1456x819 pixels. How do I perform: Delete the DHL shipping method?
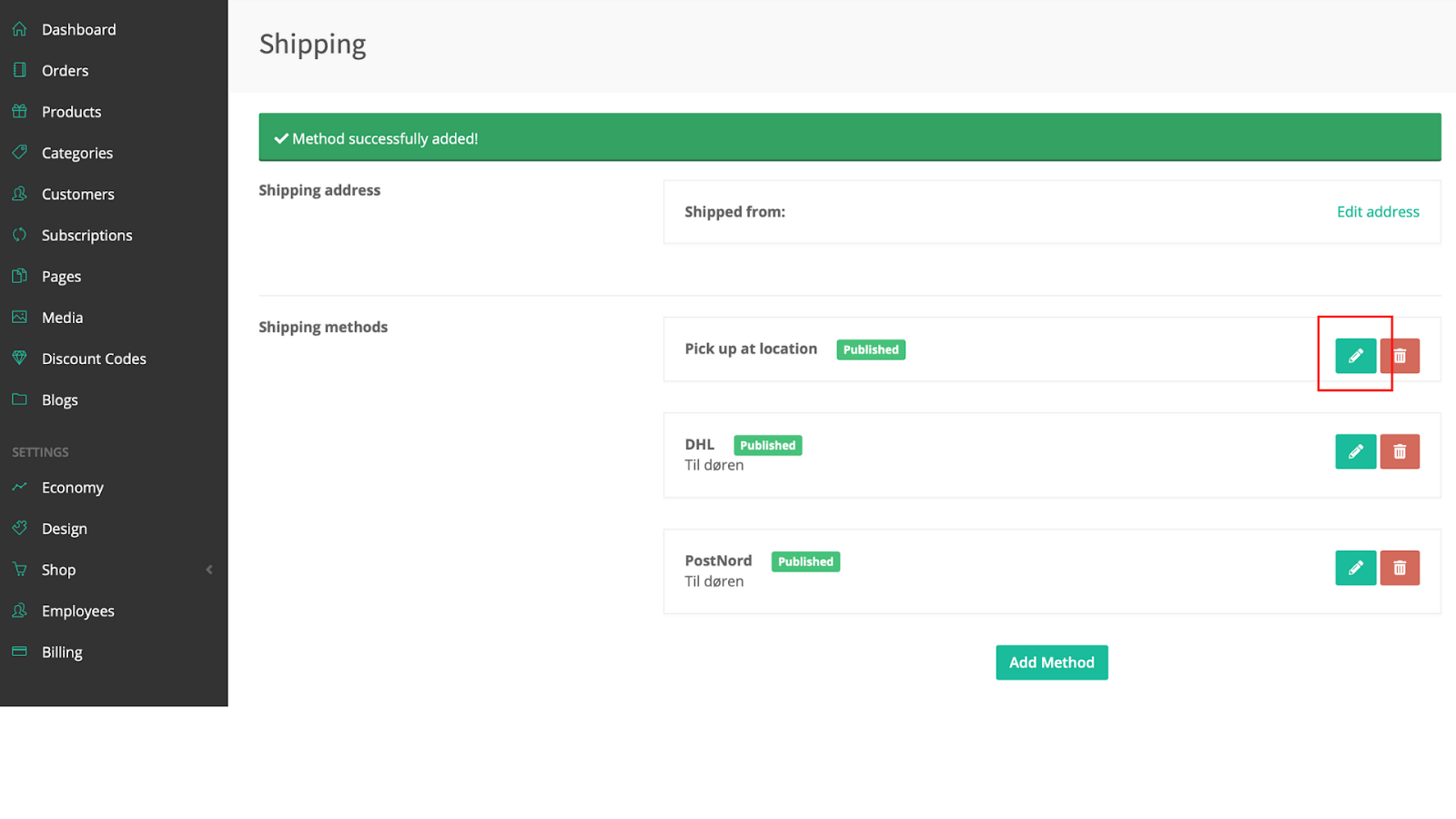[1400, 451]
